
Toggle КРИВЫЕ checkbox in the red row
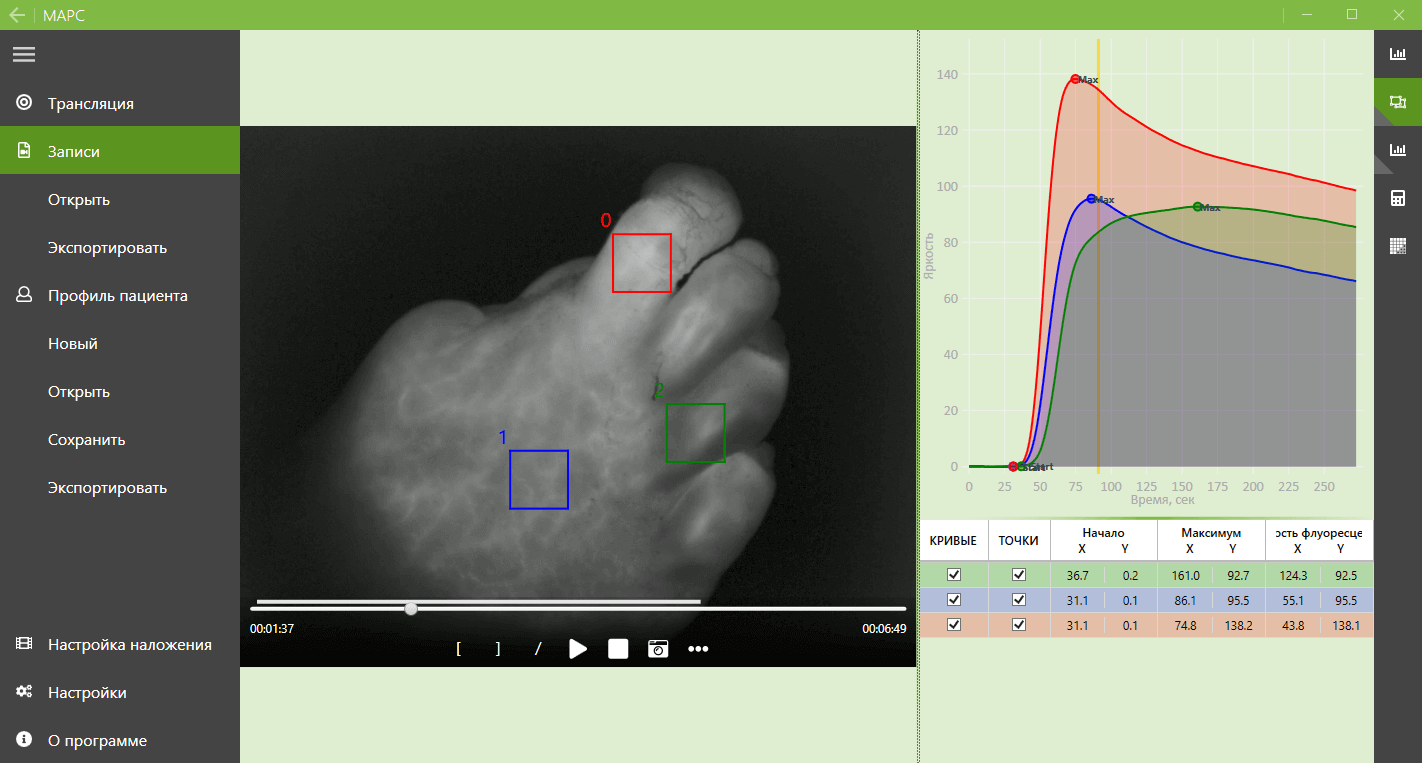tap(954, 624)
